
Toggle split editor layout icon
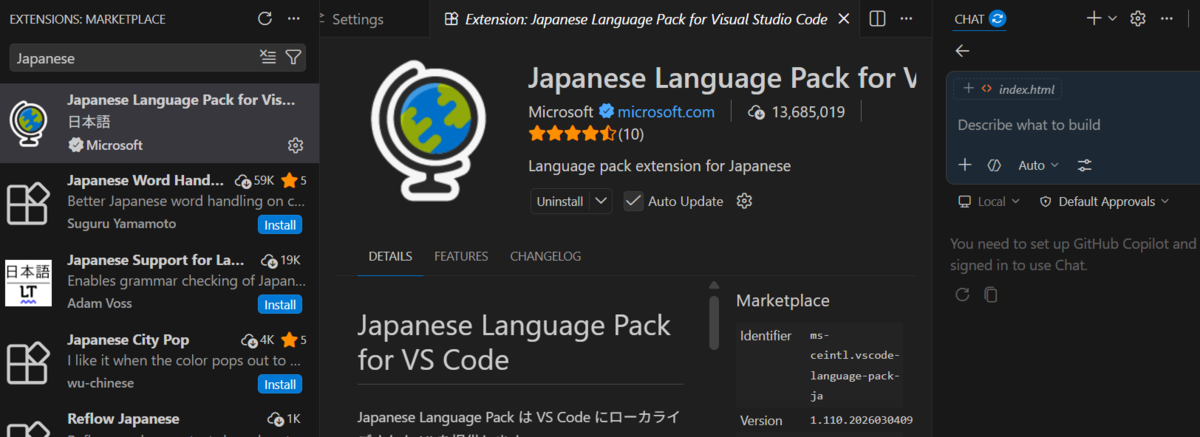pyautogui.click(x=877, y=19)
